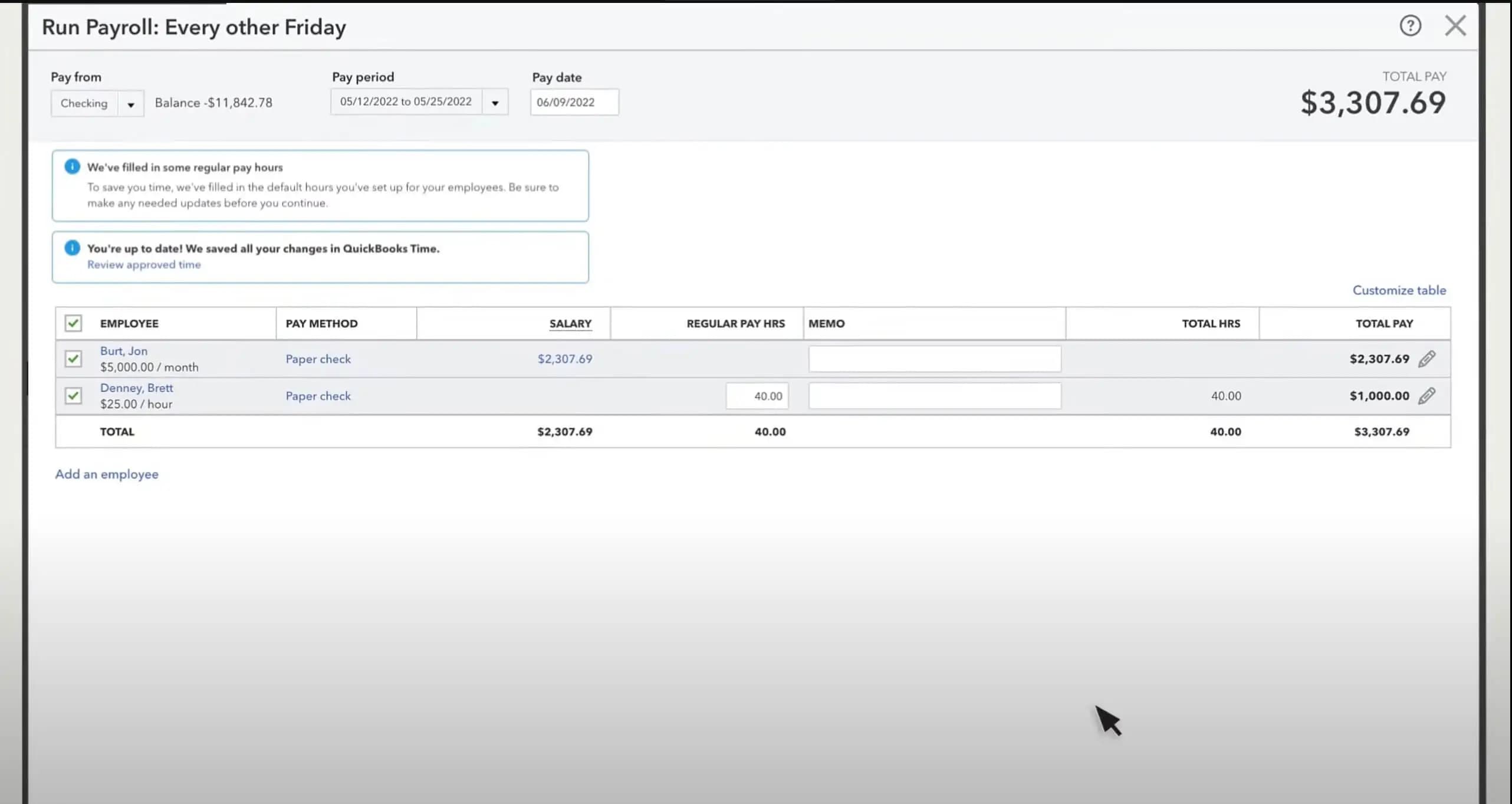Click $5,000.00 / month rate text

[149, 367]
